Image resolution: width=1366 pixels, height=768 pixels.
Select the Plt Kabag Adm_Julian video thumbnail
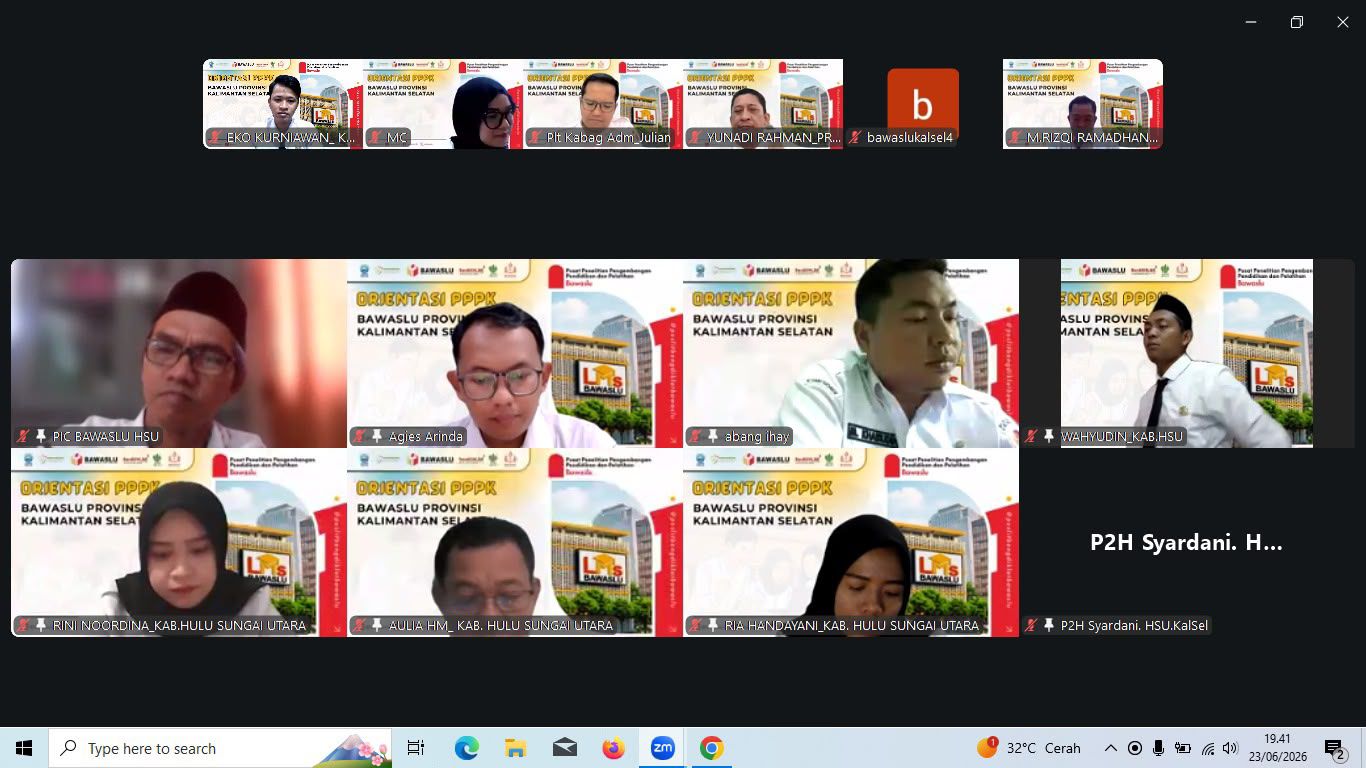pos(603,104)
